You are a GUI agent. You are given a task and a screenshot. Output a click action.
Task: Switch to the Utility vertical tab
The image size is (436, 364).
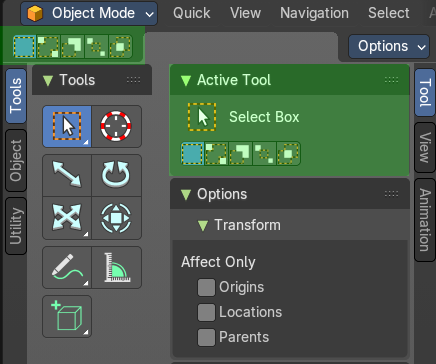[16, 226]
